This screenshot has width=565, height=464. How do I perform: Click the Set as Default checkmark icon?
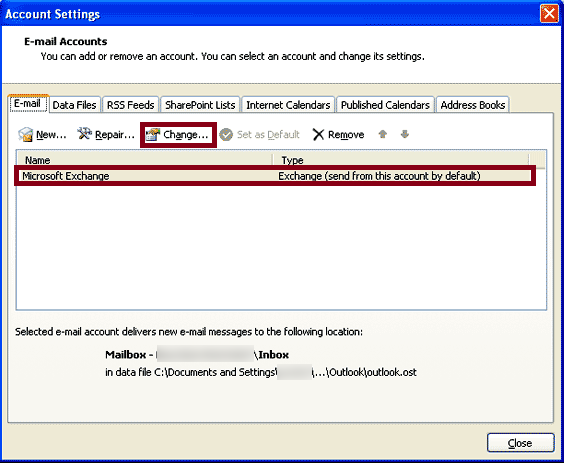(226, 135)
